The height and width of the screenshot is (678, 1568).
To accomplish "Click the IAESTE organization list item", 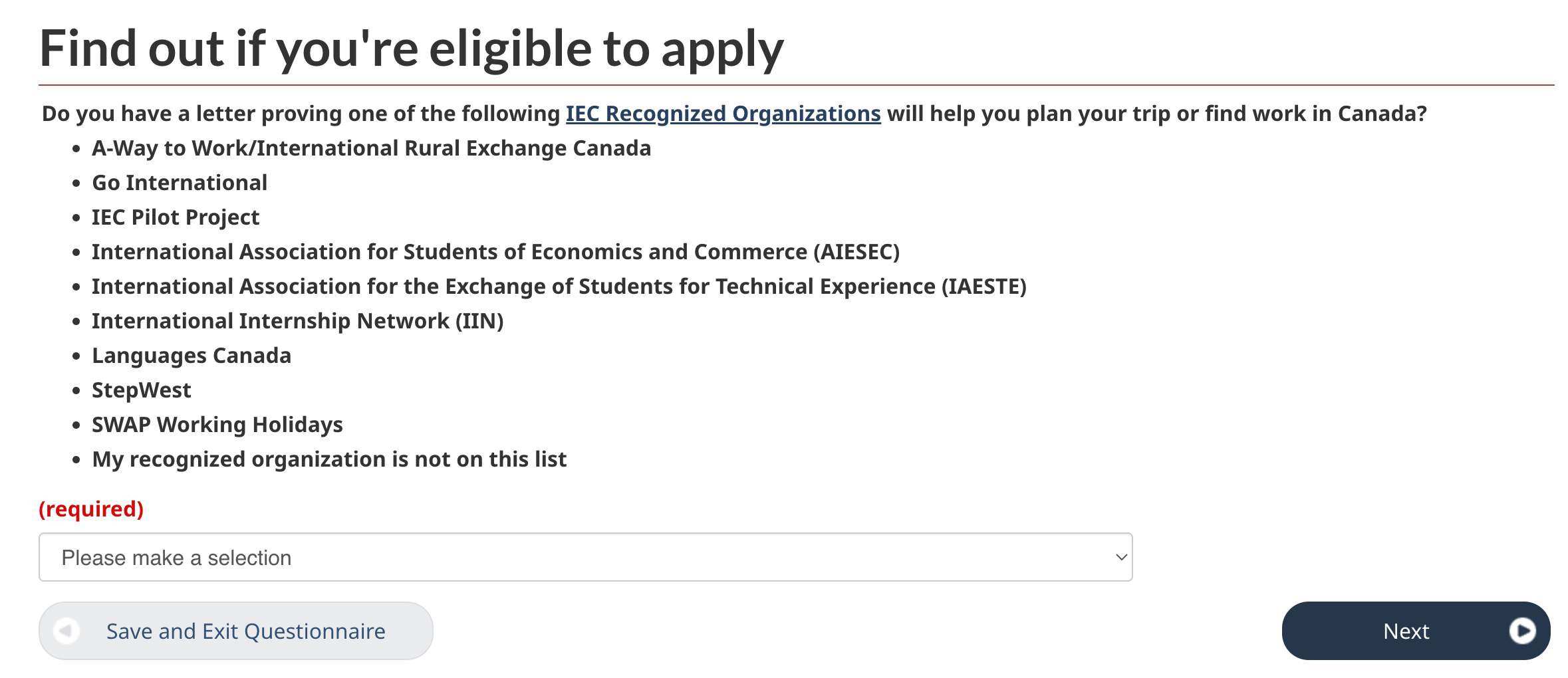I will pos(559,286).
